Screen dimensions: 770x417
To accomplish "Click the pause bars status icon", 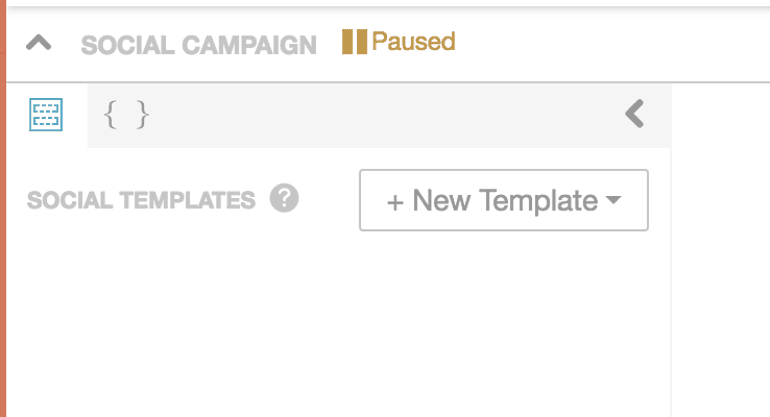I will pyautogui.click(x=354, y=42).
